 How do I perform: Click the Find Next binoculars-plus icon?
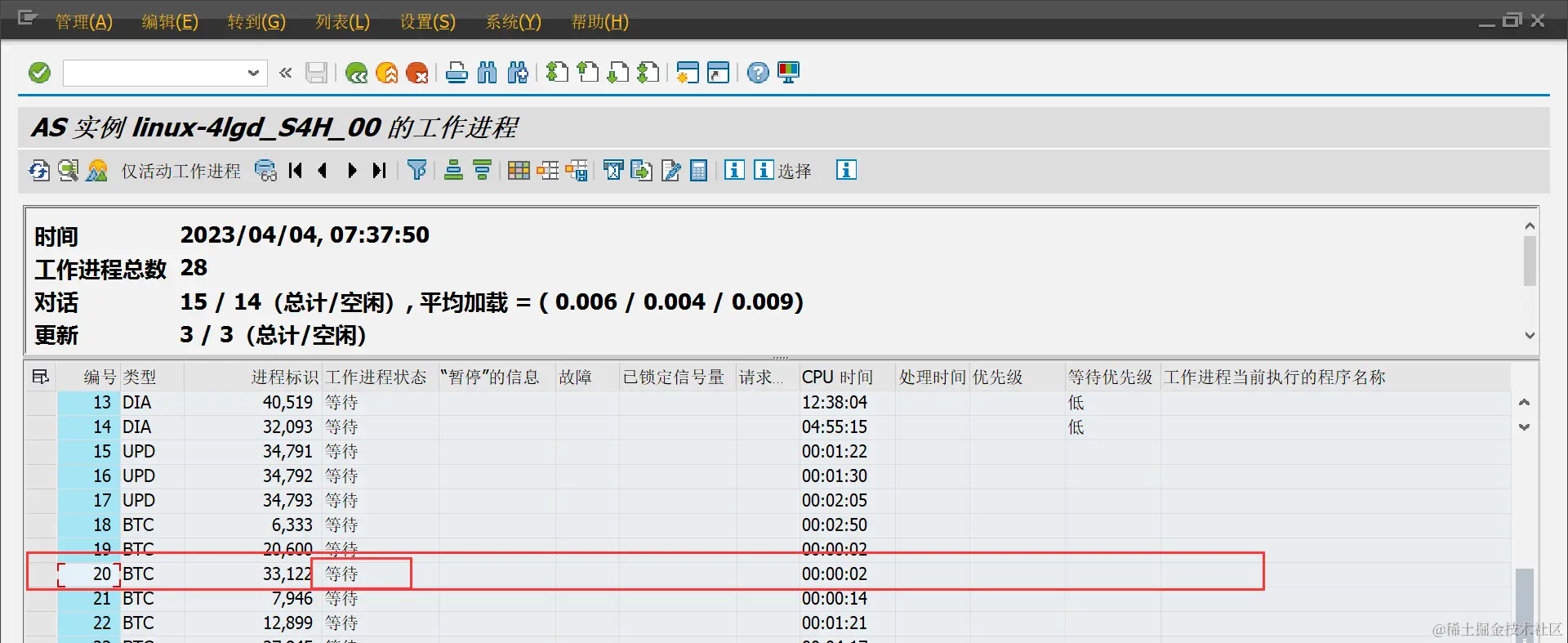[518, 73]
